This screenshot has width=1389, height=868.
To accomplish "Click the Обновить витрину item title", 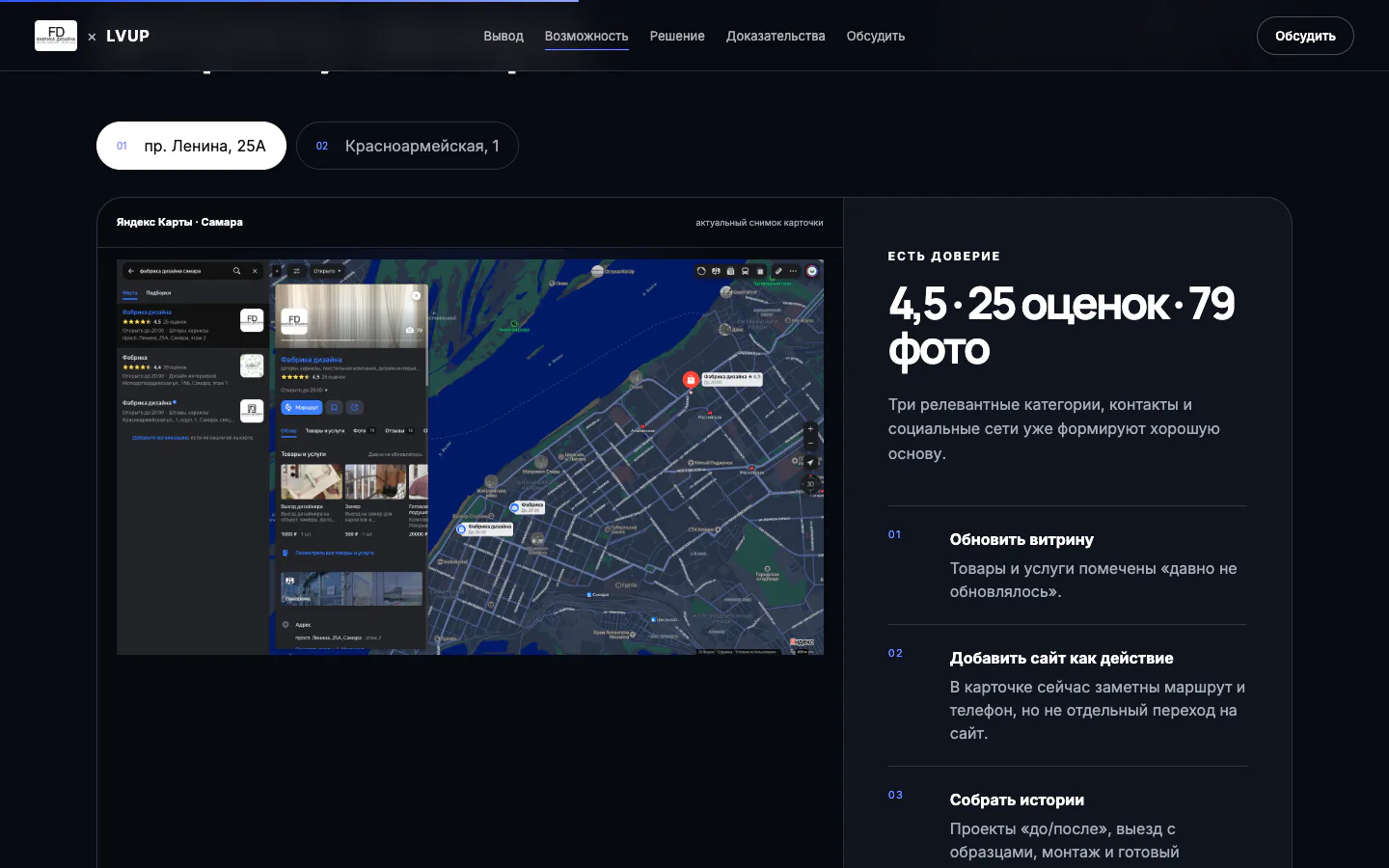I will click(1021, 539).
